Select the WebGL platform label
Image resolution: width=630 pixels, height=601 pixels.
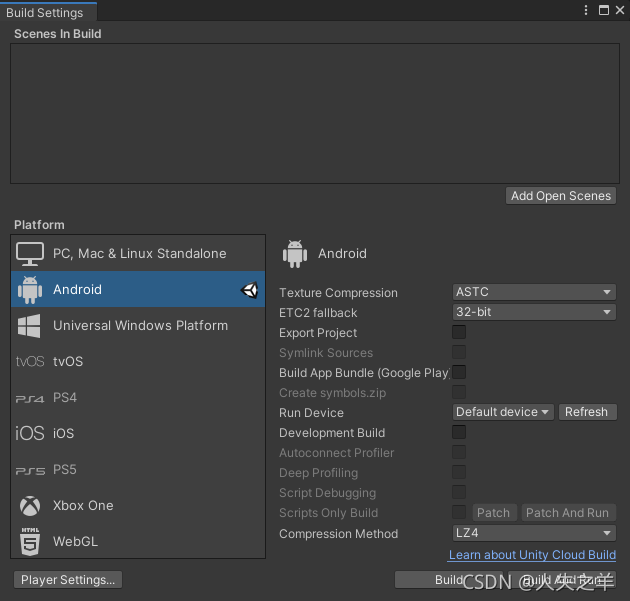click(76, 542)
